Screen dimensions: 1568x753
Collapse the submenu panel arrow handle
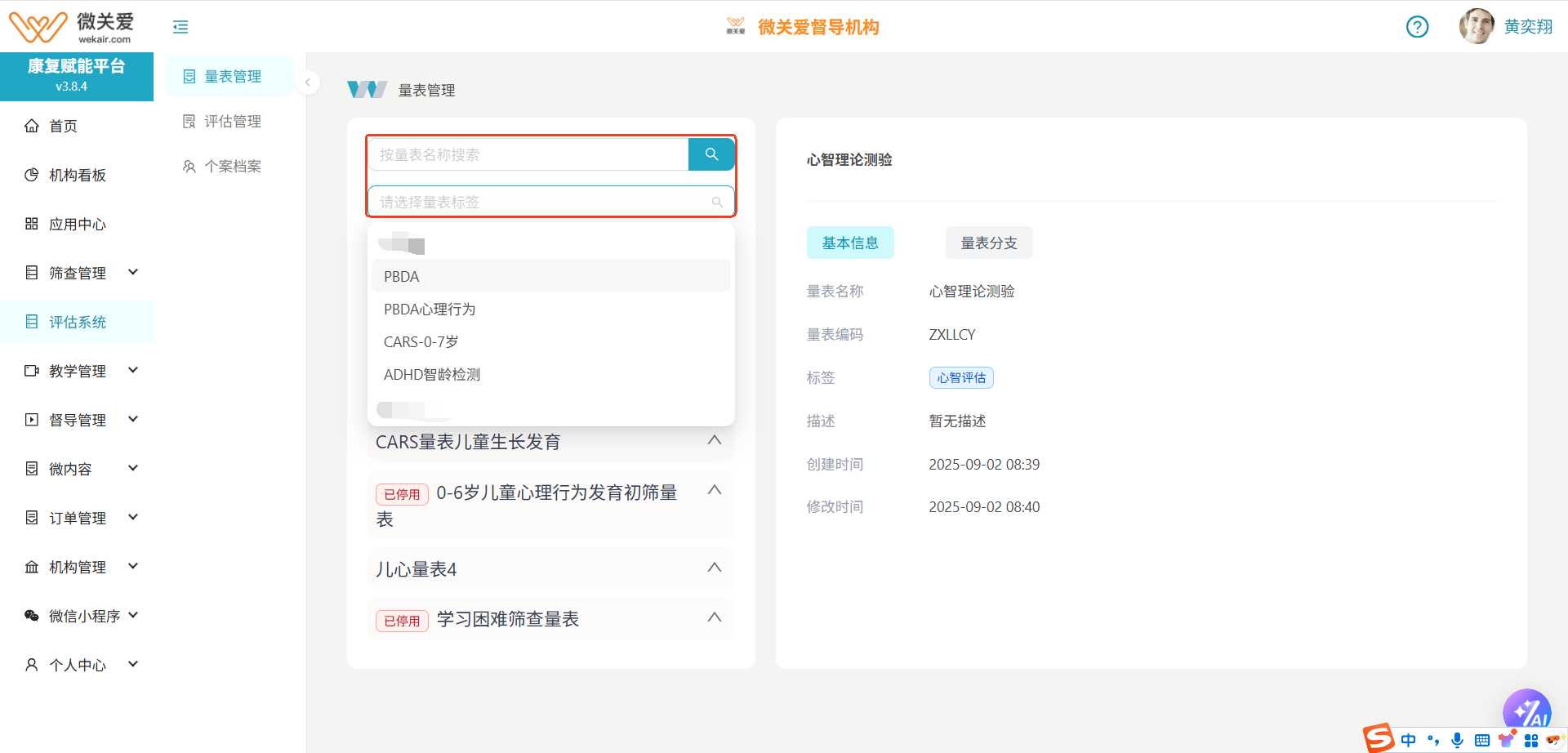point(308,82)
